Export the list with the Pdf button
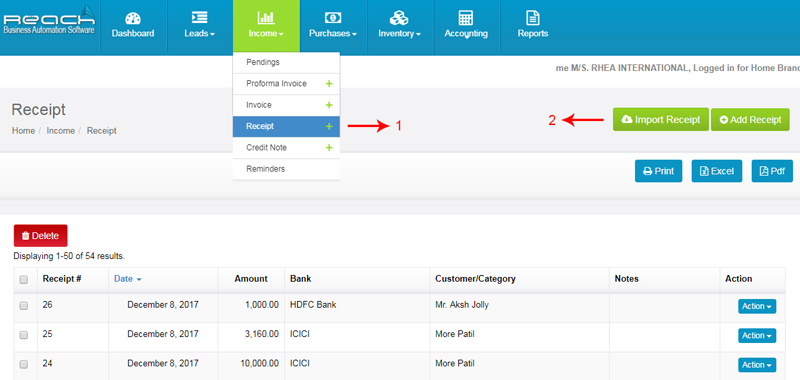This screenshot has width=800, height=380. (x=772, y=171)
